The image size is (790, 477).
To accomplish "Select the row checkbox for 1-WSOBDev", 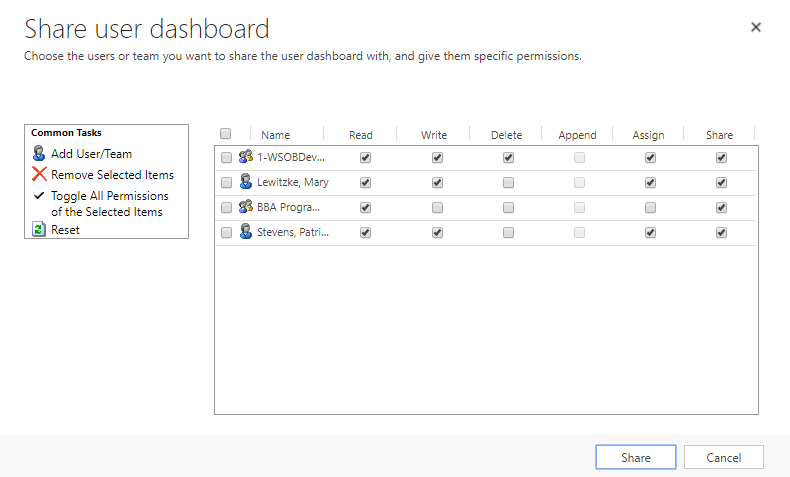I will 226,158.
